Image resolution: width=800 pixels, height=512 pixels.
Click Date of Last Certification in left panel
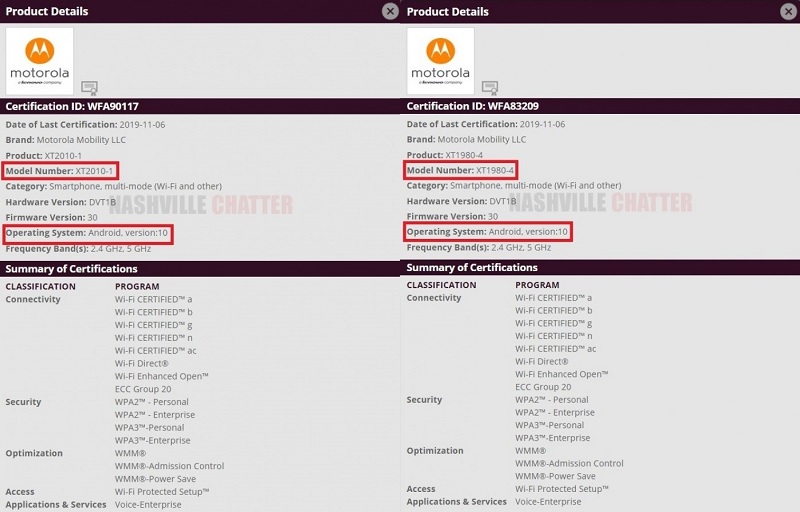[x=85, y=124]
